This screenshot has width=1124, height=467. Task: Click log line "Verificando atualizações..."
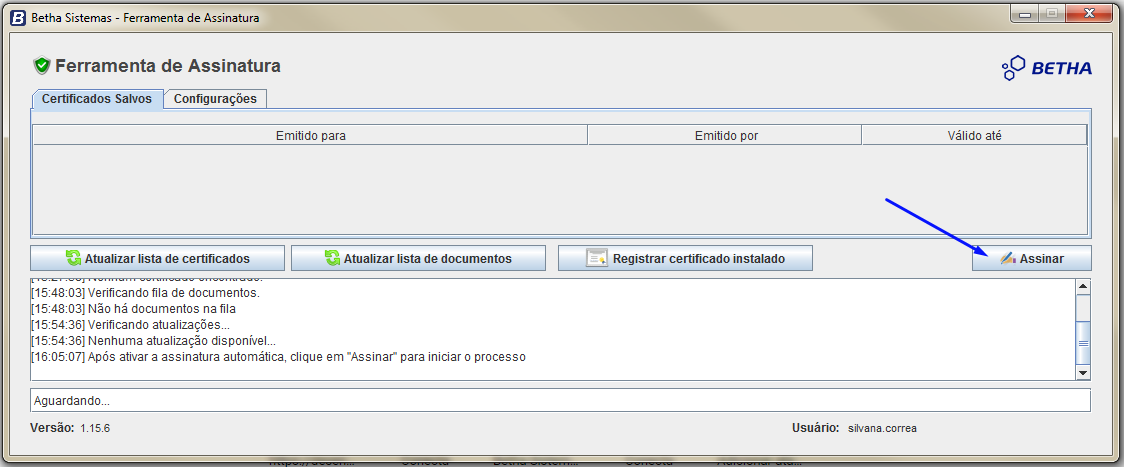point(130,325)
